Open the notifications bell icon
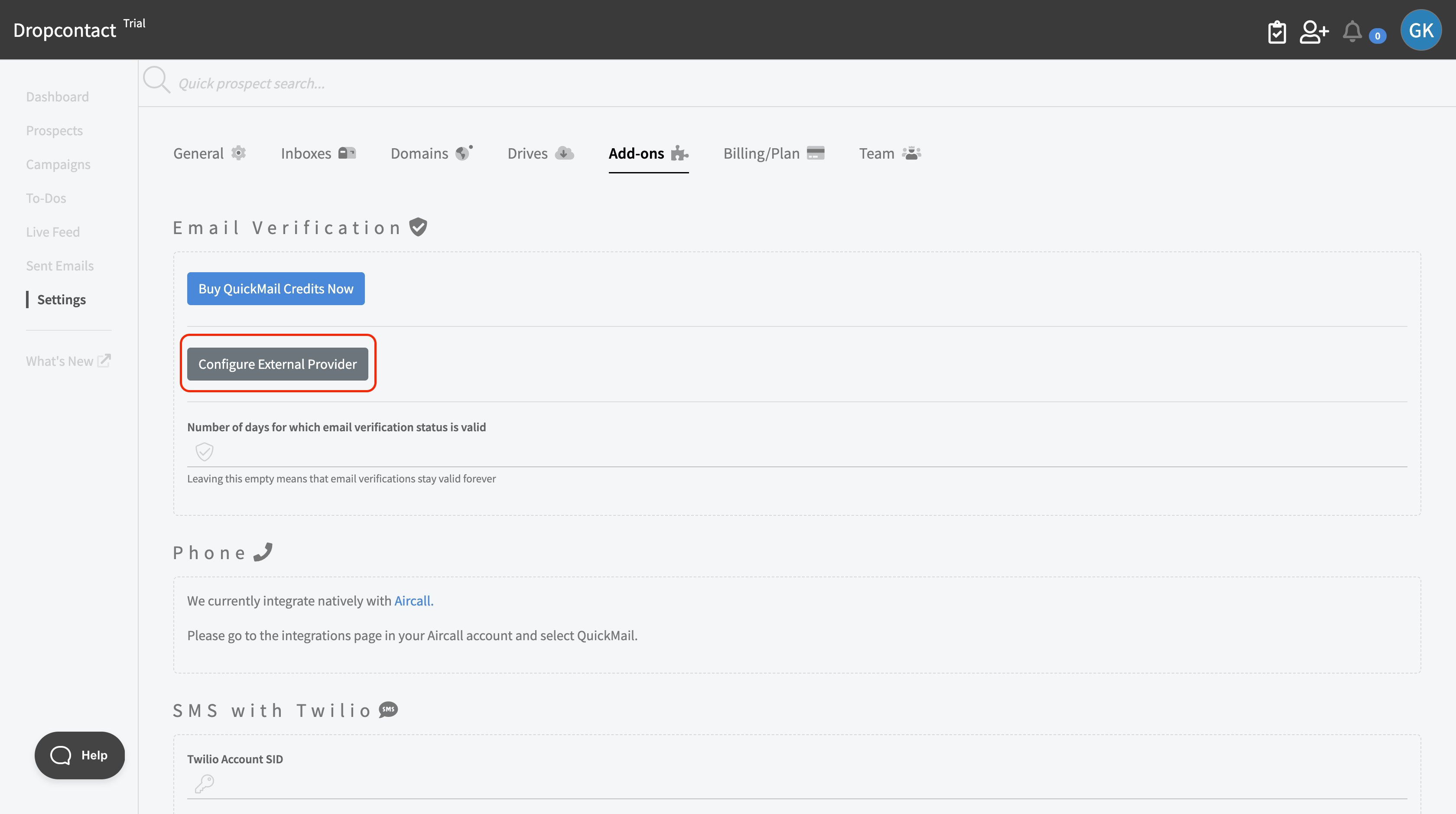1456x814 pixels. click(x=1352, y=32)
